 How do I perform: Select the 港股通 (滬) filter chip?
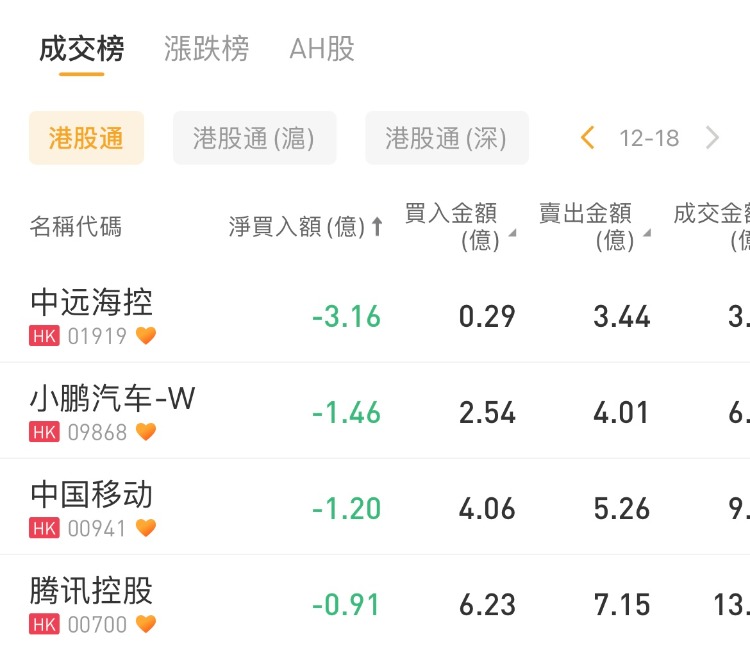point(254,138)
